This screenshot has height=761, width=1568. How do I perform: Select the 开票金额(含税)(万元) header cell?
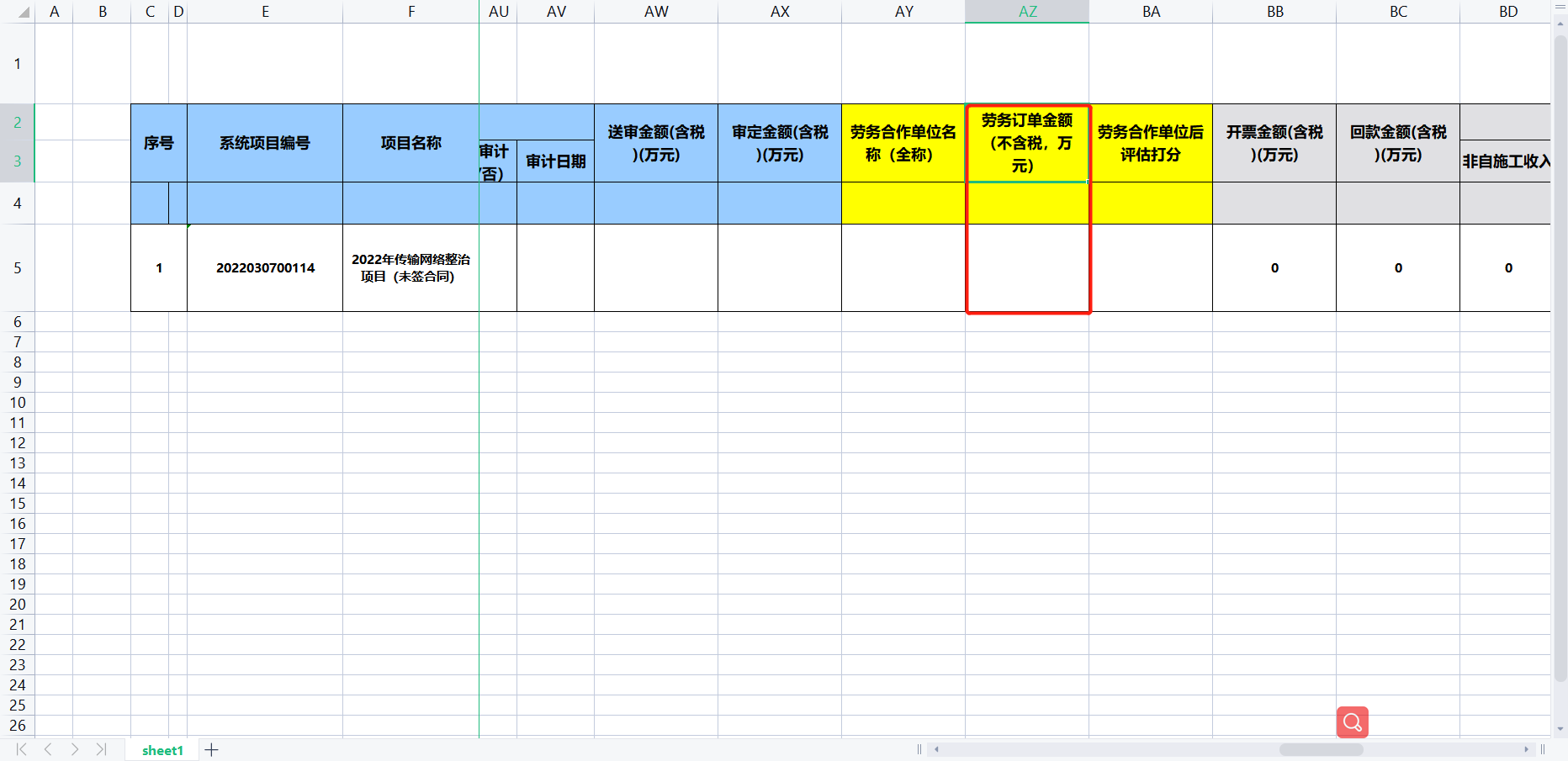click(1274, 143)
